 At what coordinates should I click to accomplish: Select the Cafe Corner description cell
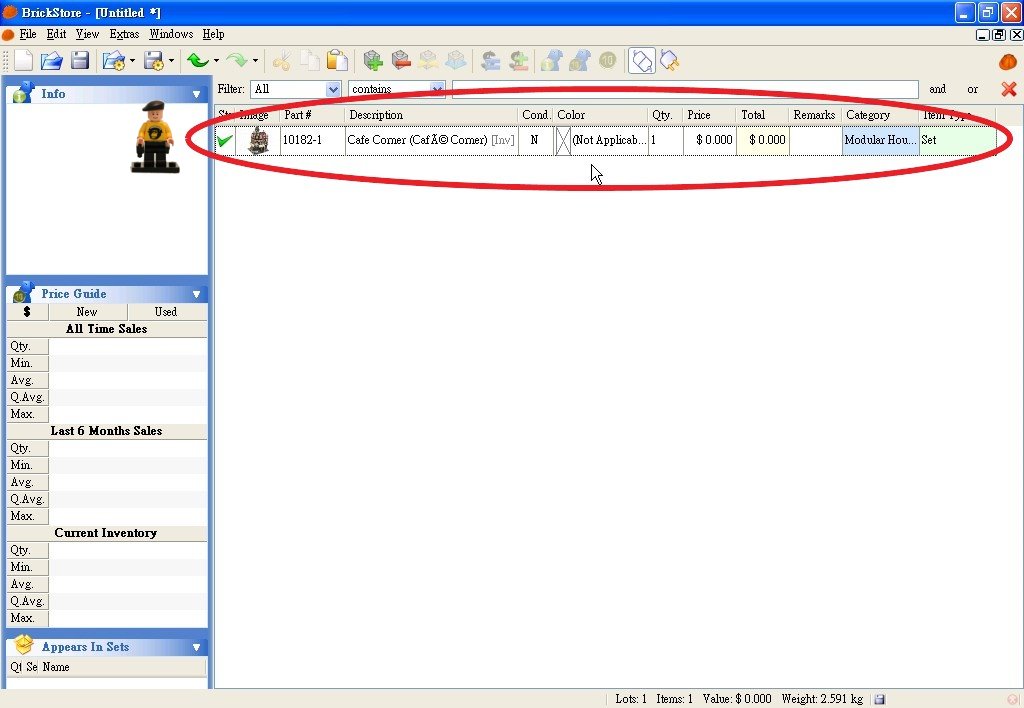(x=431, y=140)
